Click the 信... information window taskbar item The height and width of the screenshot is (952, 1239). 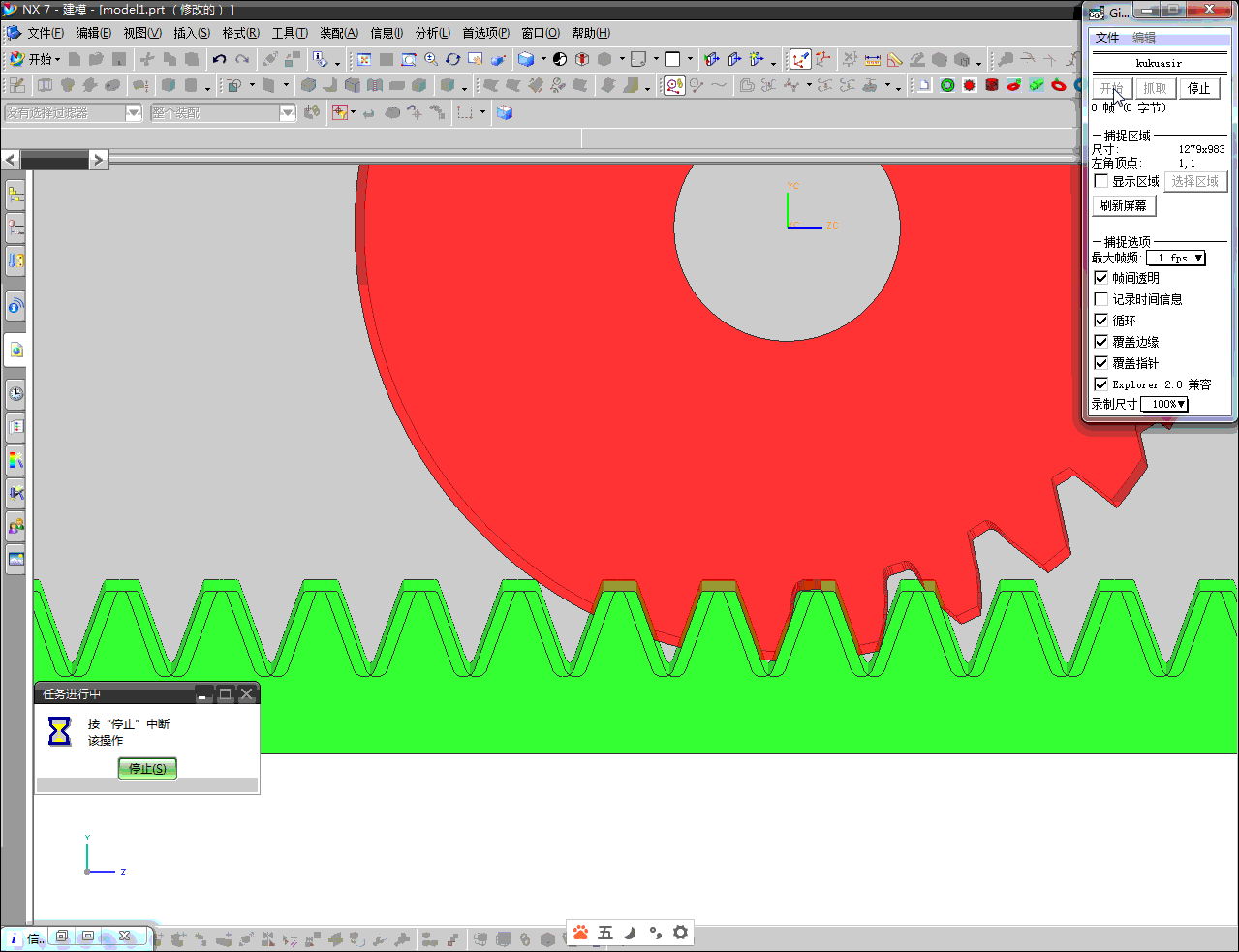pos(25,937)
